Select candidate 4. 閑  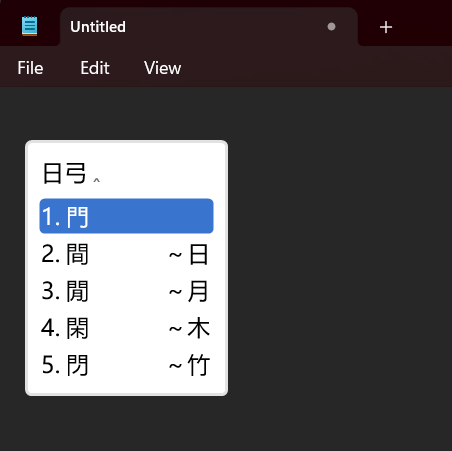coord(126,328)
